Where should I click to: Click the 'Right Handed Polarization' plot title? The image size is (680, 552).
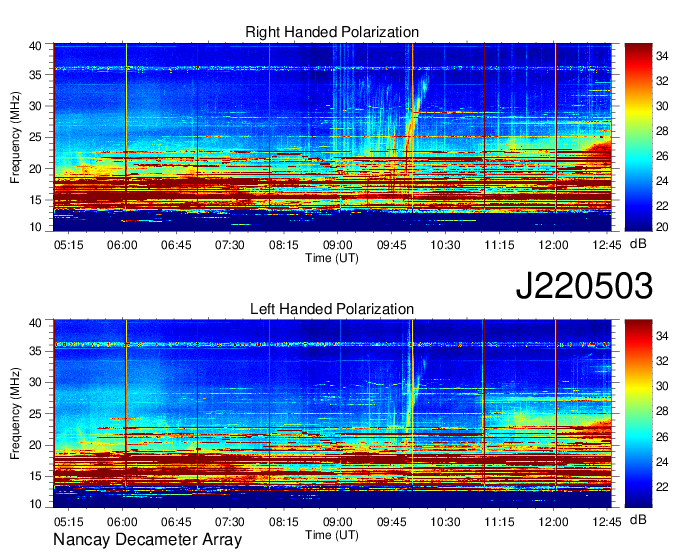pos(332,32)
